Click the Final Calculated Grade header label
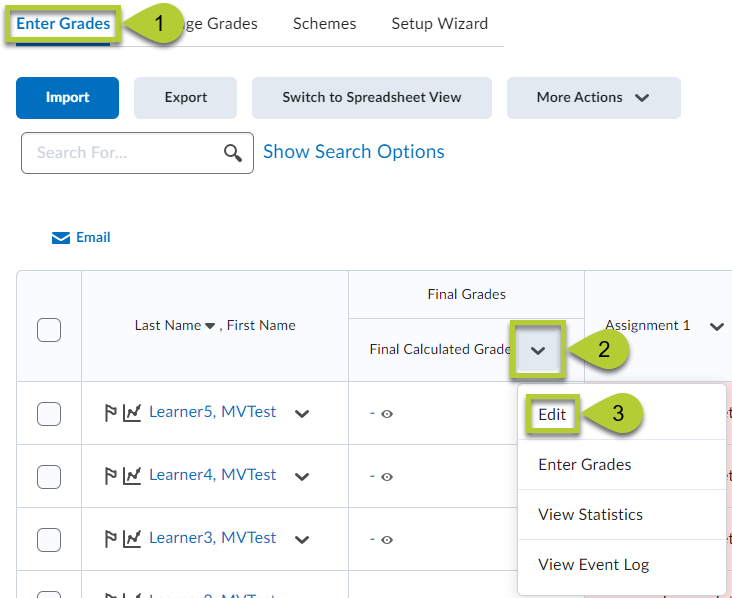This screenshot has height=598, width=732. (x=440, y=350)
